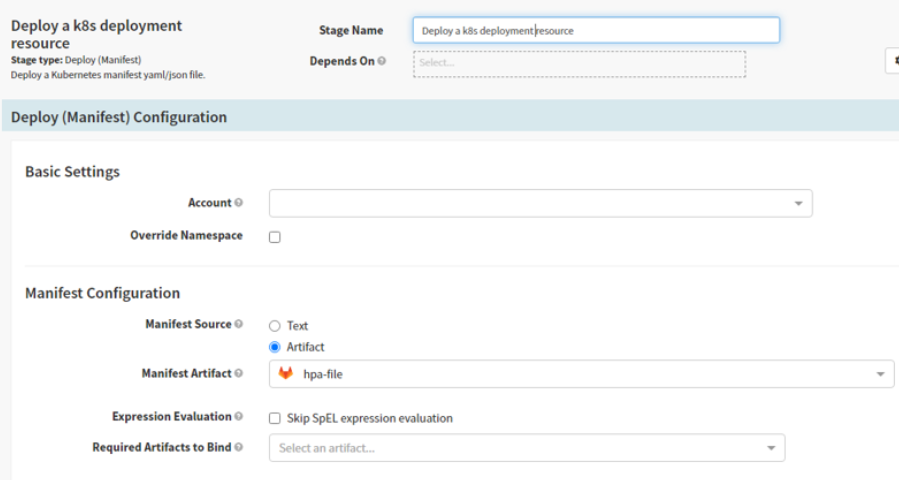Select the Text manifest source radio

[275, 326]
